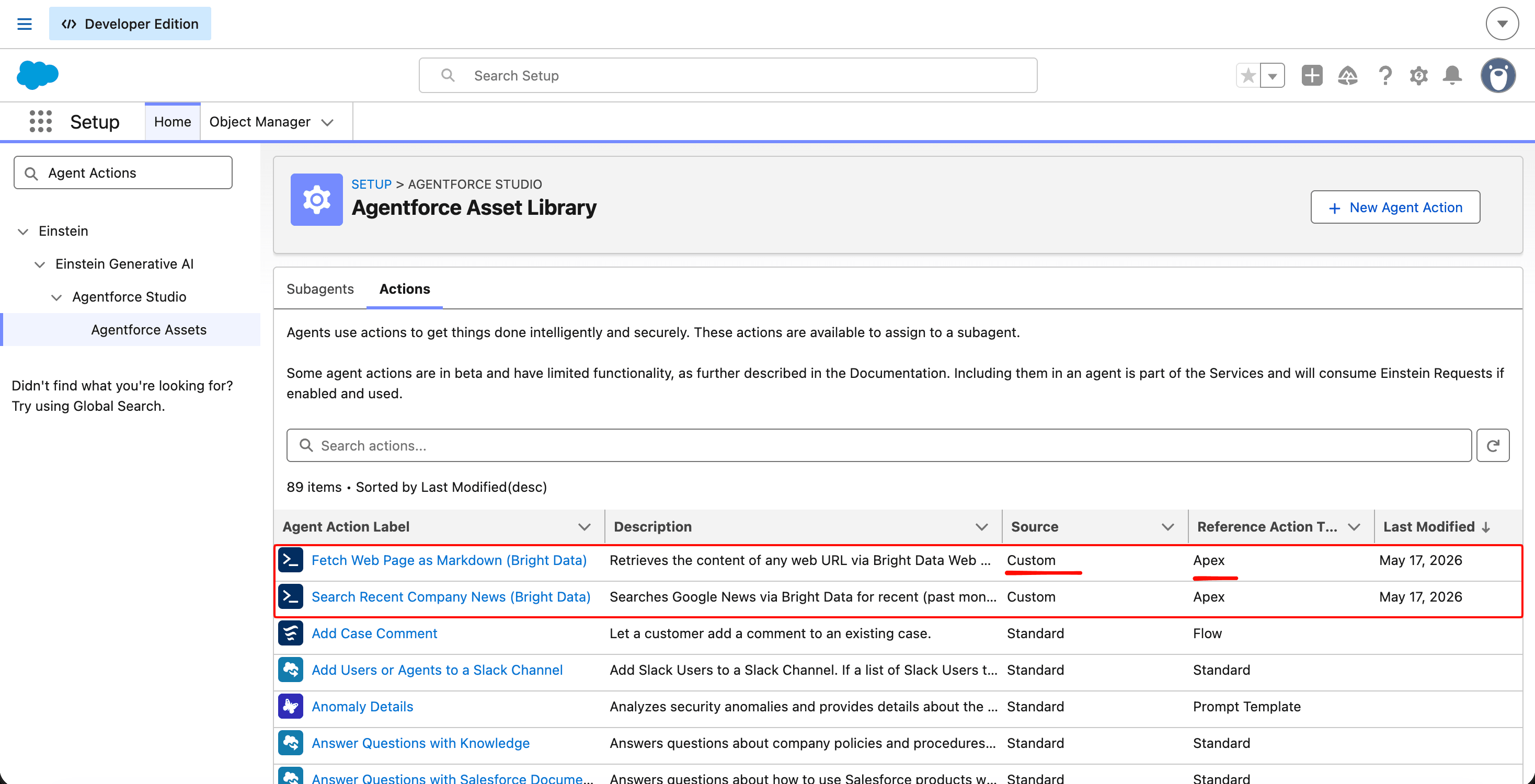
Task: Open the Object Manager tab
Action: [260, 122]
